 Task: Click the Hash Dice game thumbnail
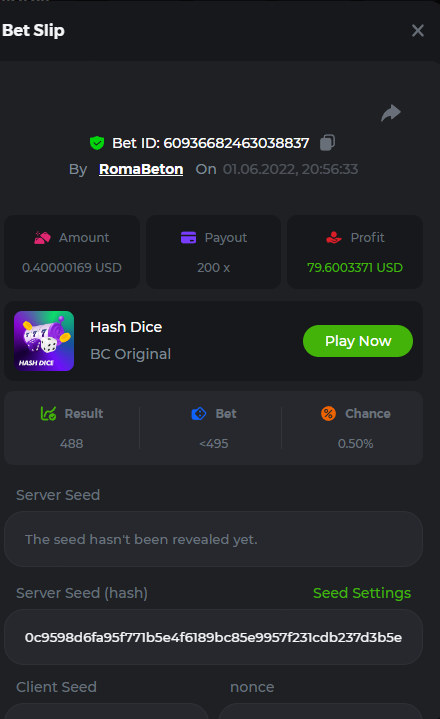click(44, 341)
